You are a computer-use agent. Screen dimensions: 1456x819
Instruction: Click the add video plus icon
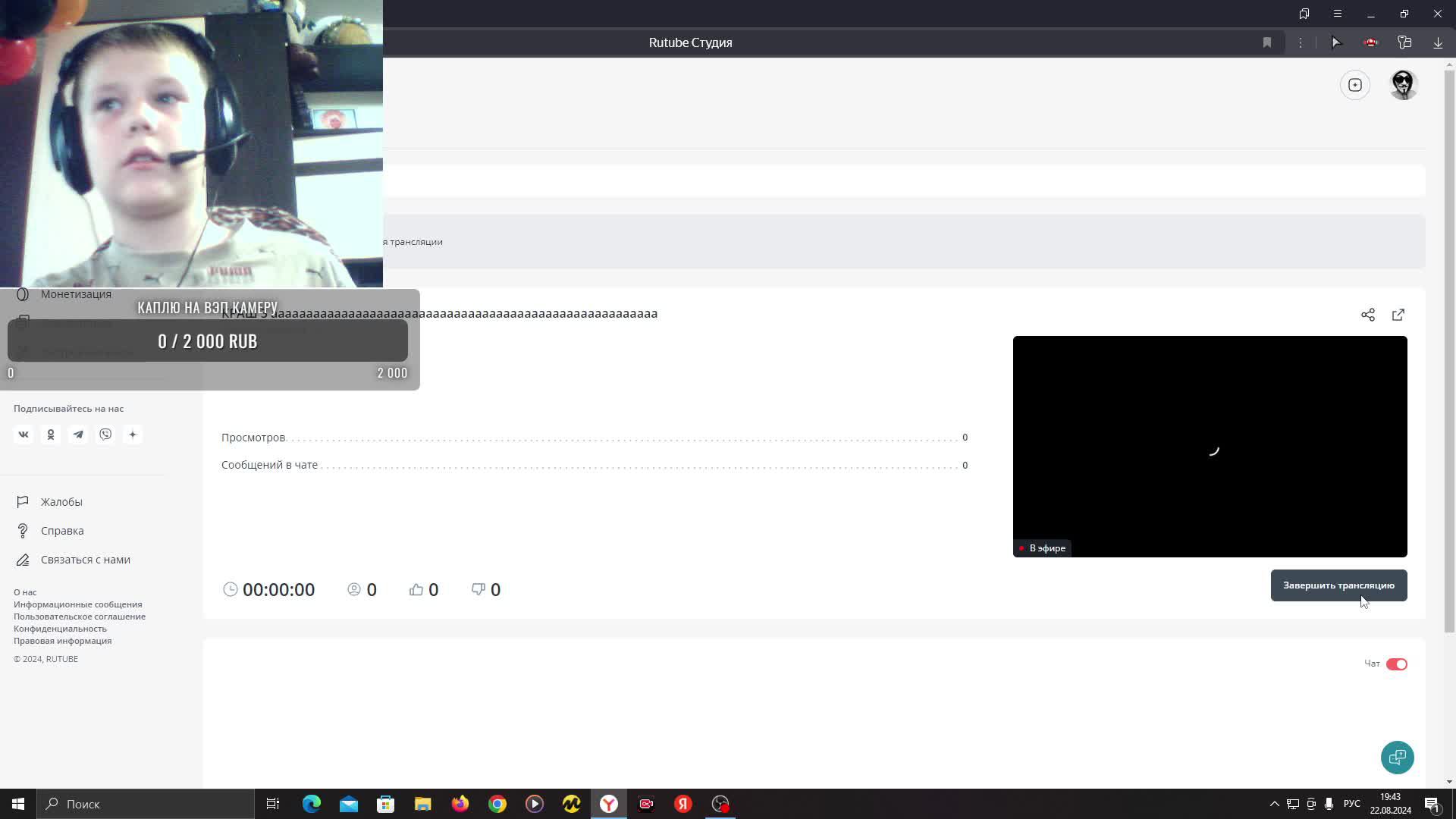pyautogui.click(x=1355, y=85)
